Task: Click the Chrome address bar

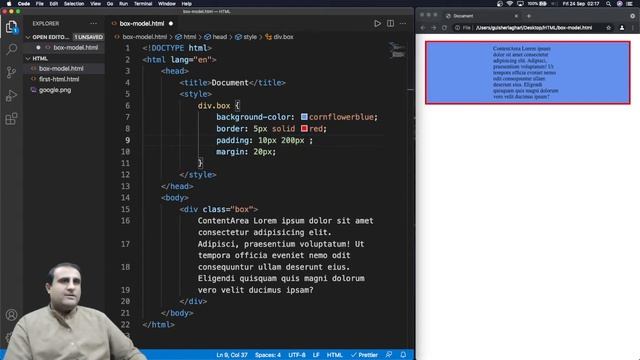Action: [x=533, y=28]
